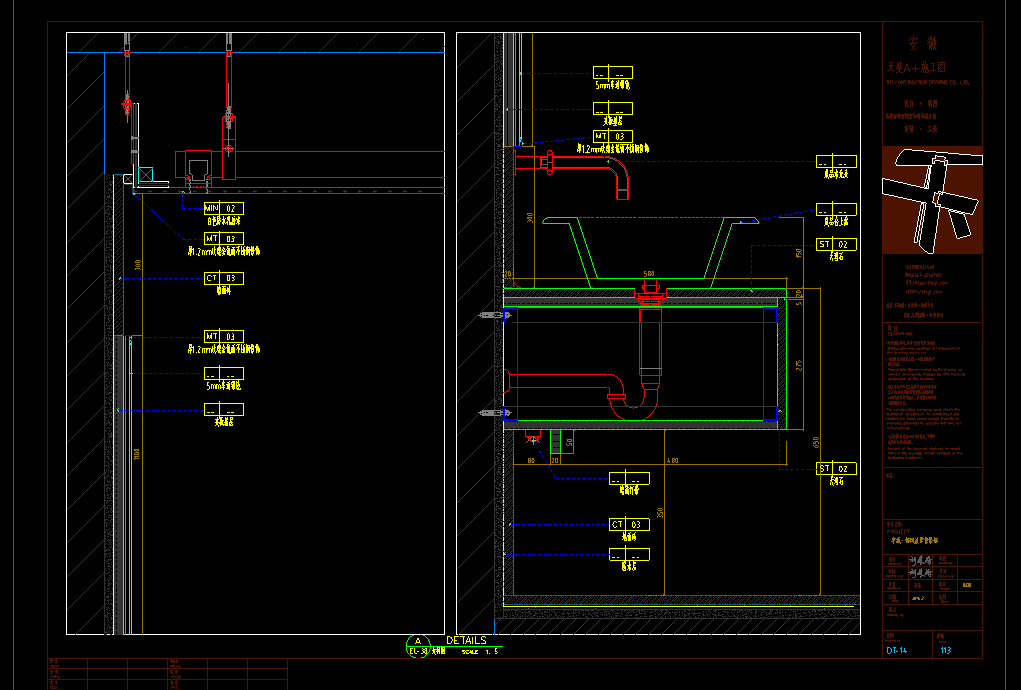Select the DT-14 drawing number
The height and width of the screenshot is (690, 1021).
pyautogui.click(x=897, y=650)
